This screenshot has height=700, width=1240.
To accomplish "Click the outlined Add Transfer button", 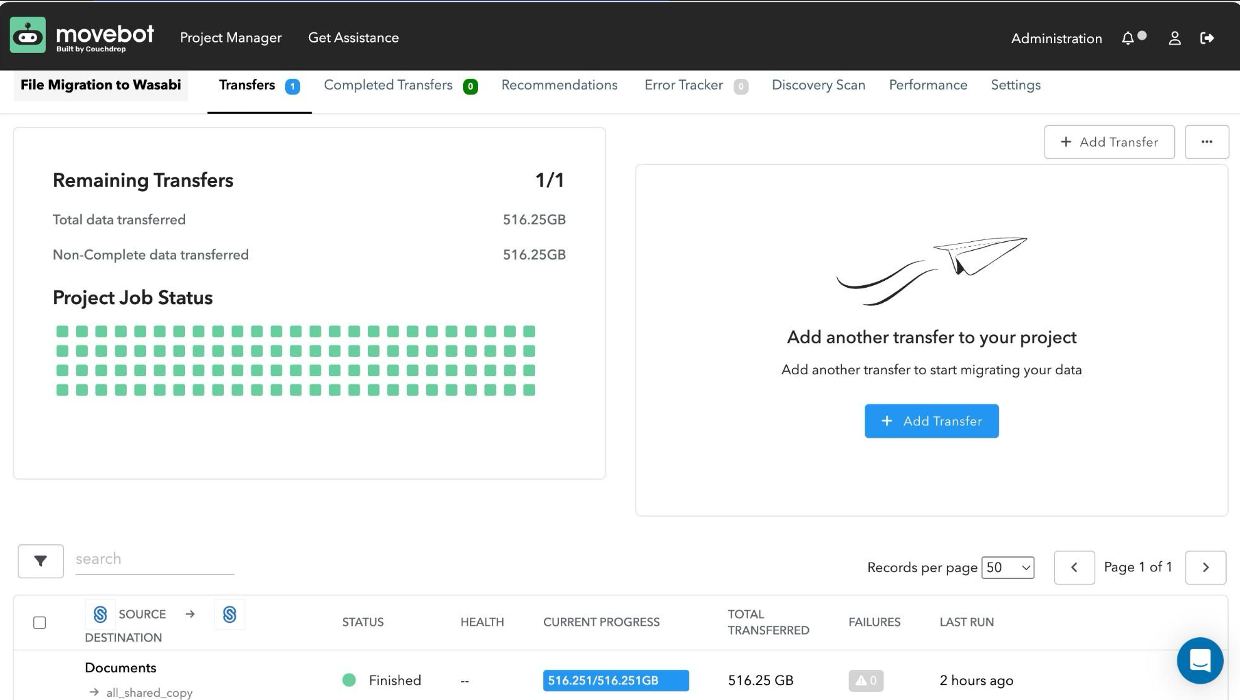I will (1109, 142).
